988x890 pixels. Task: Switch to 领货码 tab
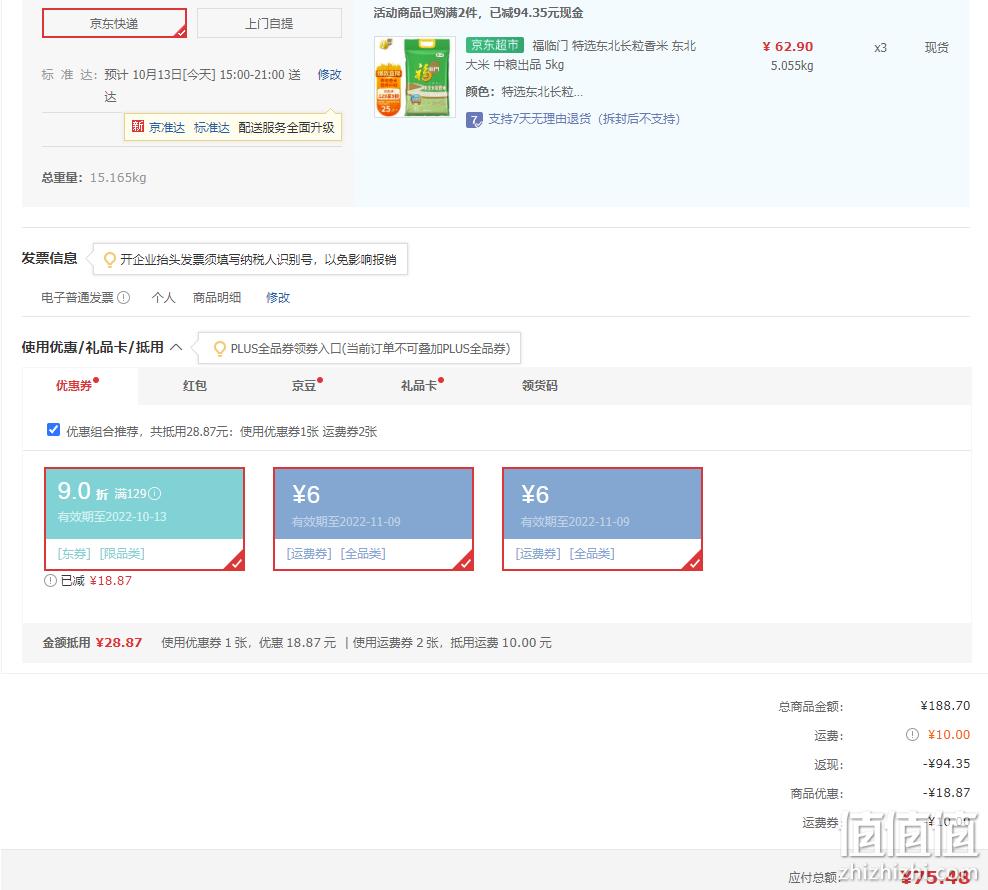point(539,386)
